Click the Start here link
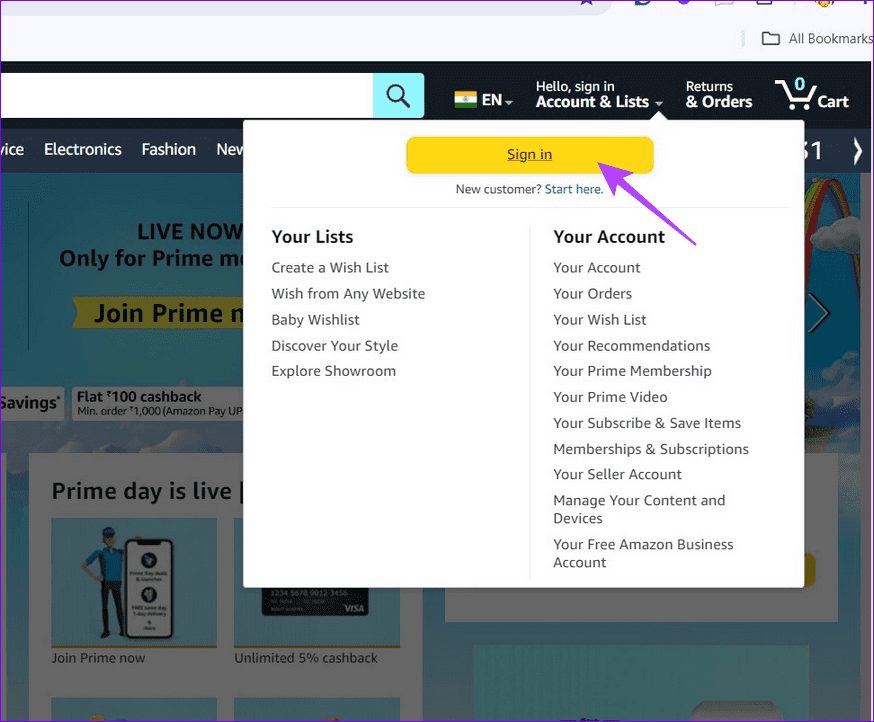Viewport: 874px width, 722px height. pyautogui.click(x=574, y=189)
